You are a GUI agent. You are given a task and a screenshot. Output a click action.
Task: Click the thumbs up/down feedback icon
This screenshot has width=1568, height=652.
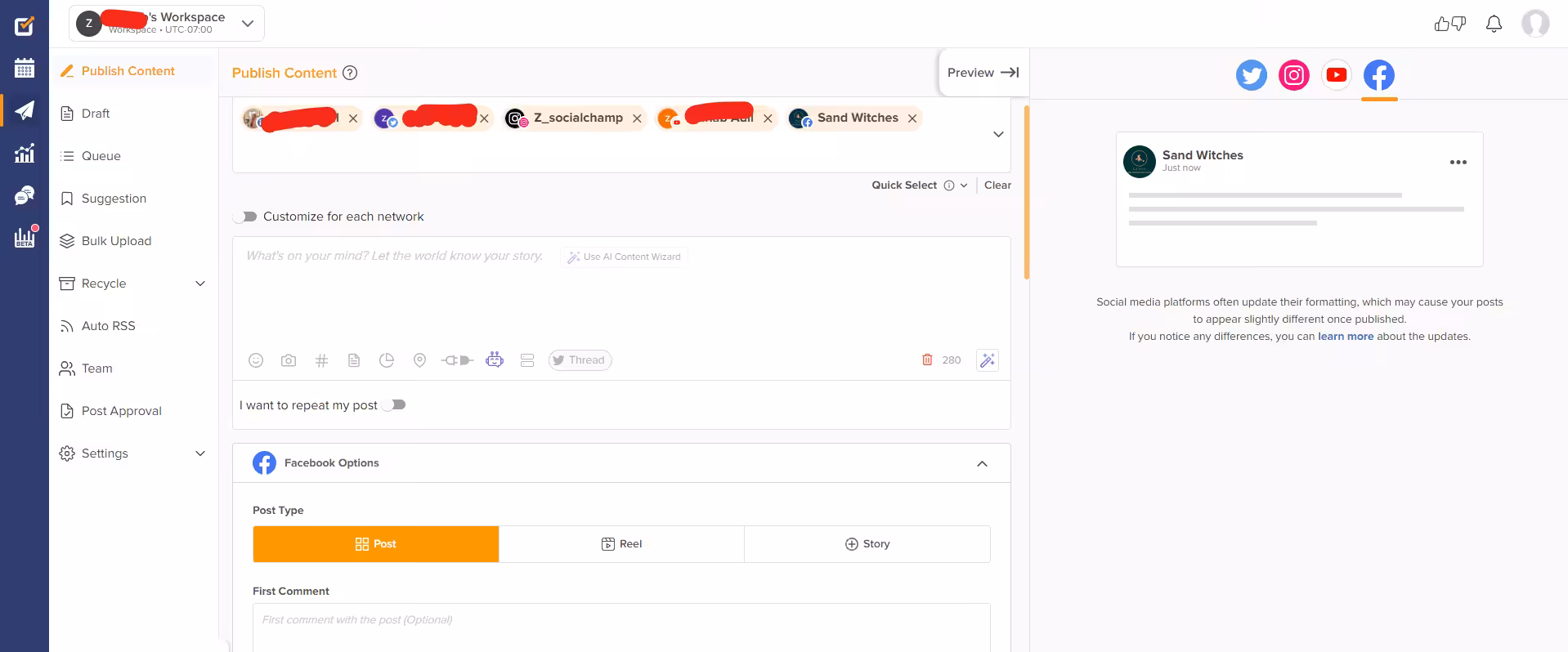point(1450,24)
